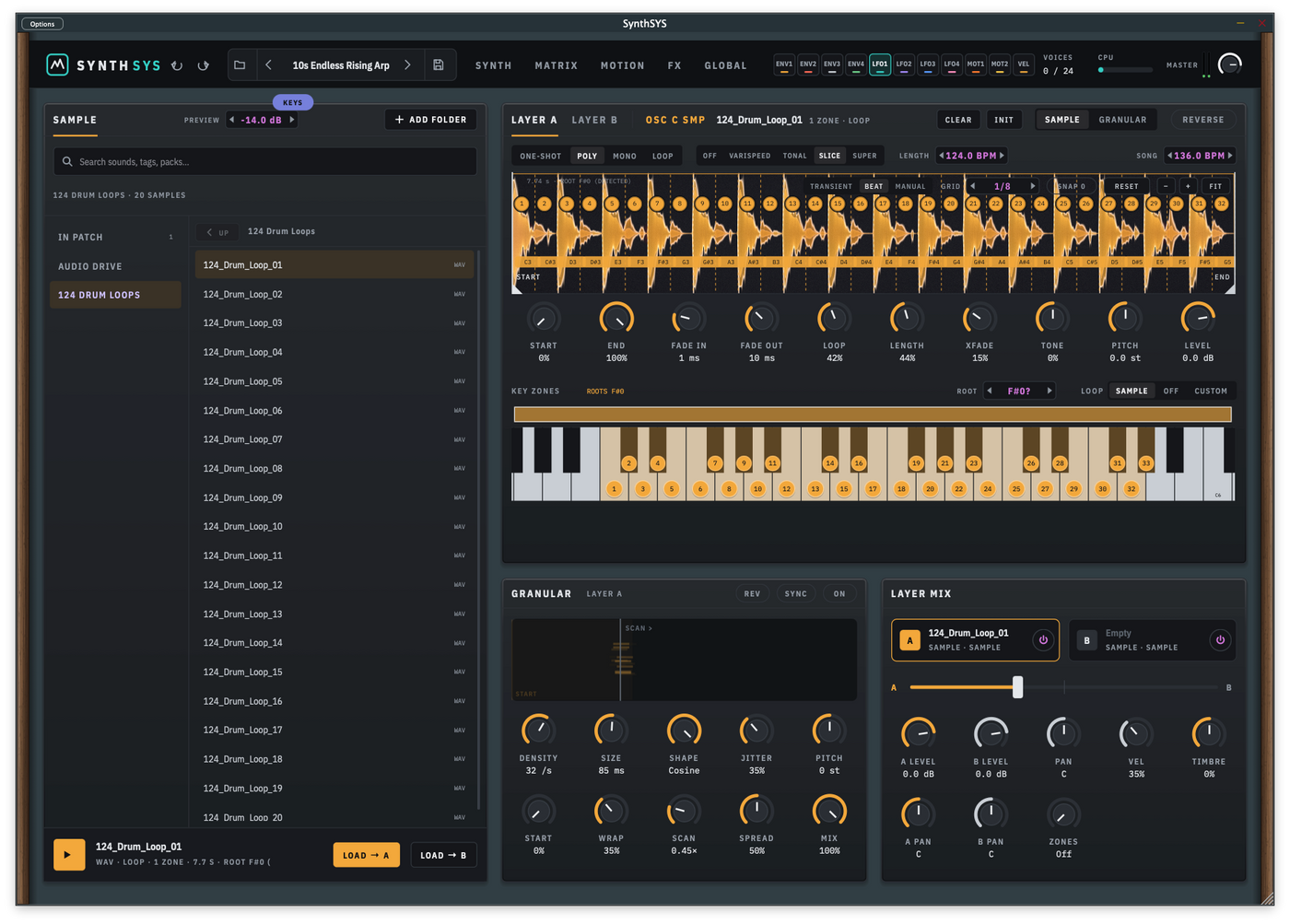1290x924 pixels.
Task: Save the preset with the disk icon
Action: (439, 65)
